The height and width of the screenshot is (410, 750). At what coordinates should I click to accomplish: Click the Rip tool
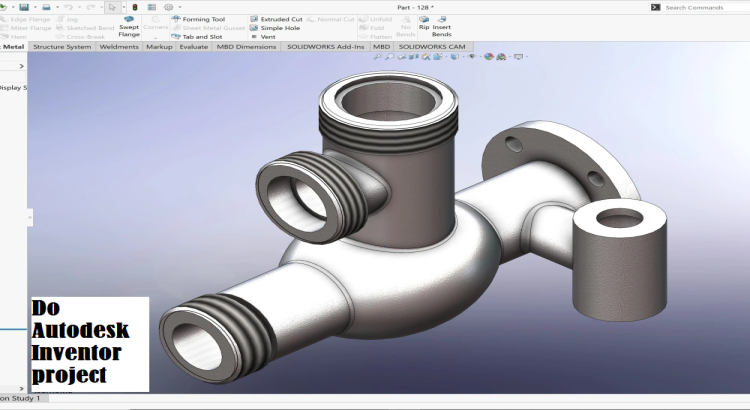pos(424,23)
